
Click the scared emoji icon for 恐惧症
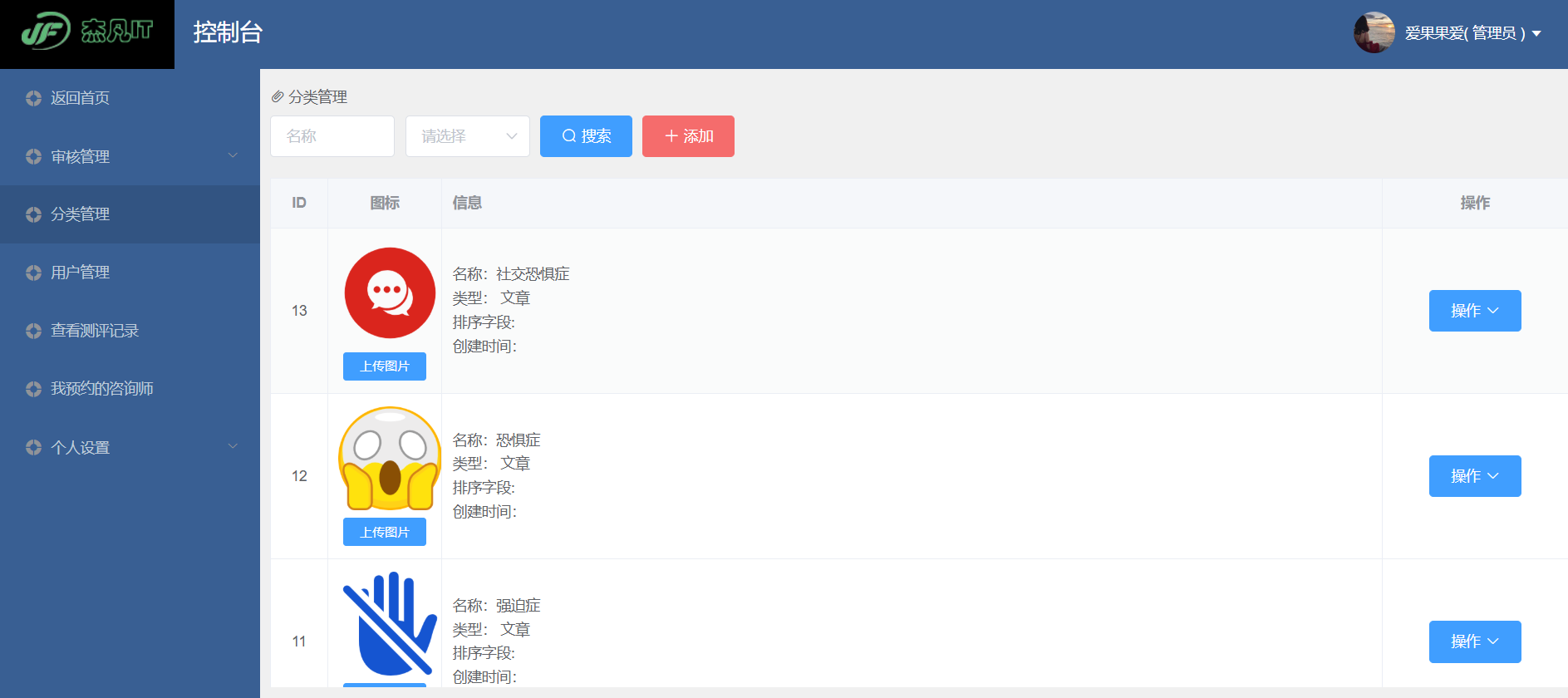pyautogui.click(x=390, y=458)
